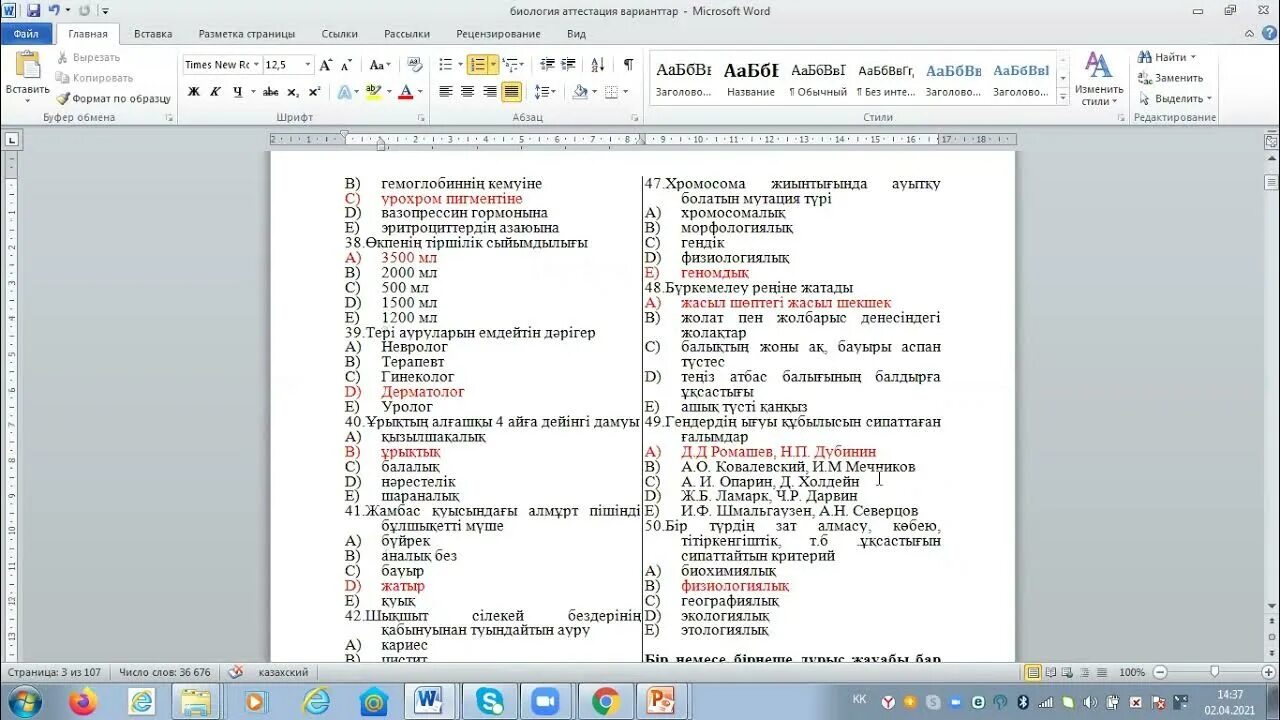Toggle Underline (Ч) formatting
Image resolution: width=1280 pixels, height=720 pixels.
click(237, 92)
